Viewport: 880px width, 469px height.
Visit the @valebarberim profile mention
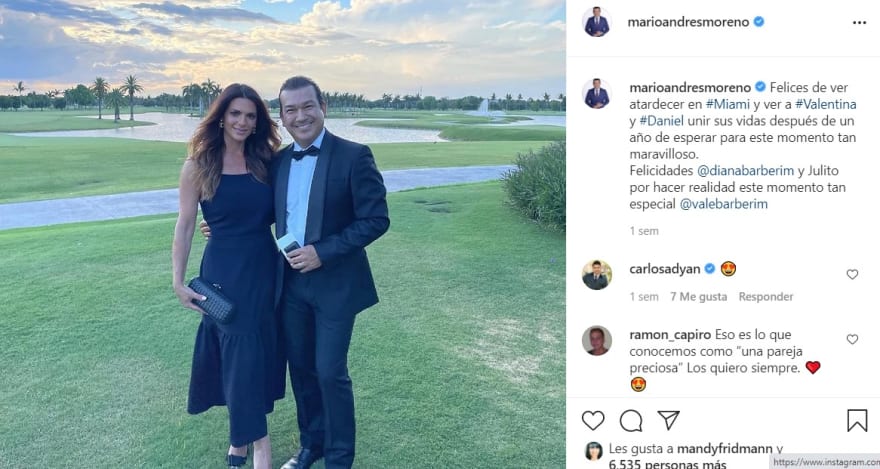723,204
